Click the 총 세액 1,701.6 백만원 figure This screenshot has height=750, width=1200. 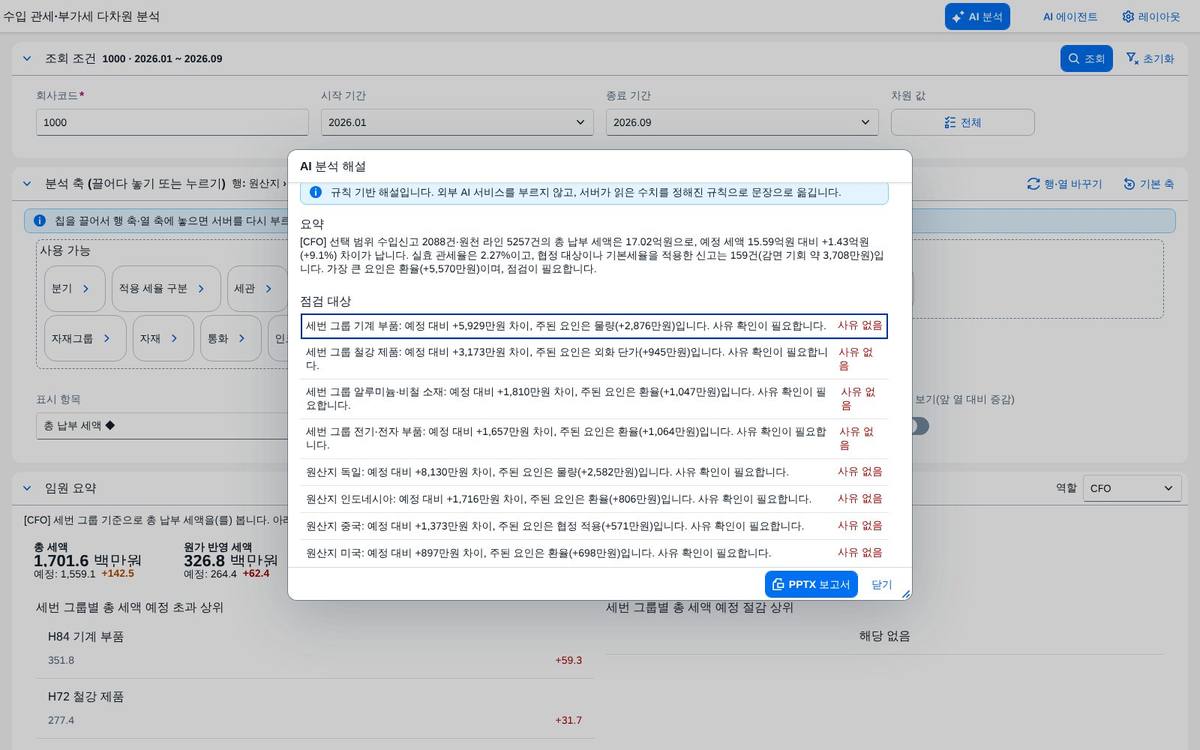point(88,559)
